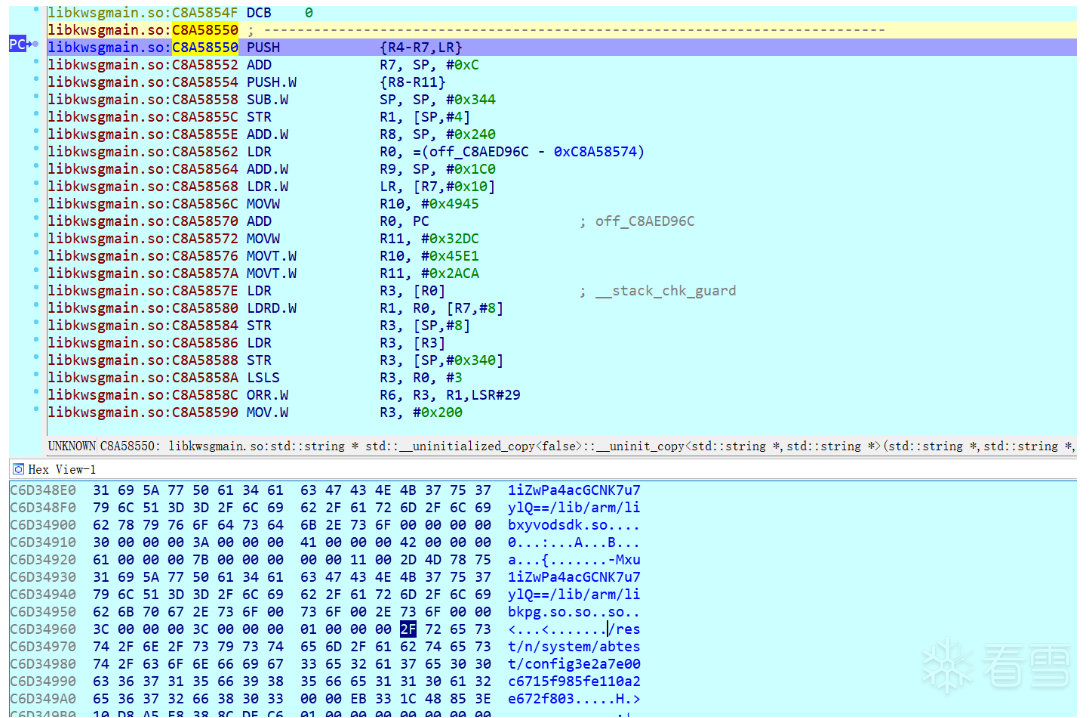Toggle breakpoint dot beside C8A58590 MOV.W line
Viewport: 1092px width, 718px height.
click(36, 409)
